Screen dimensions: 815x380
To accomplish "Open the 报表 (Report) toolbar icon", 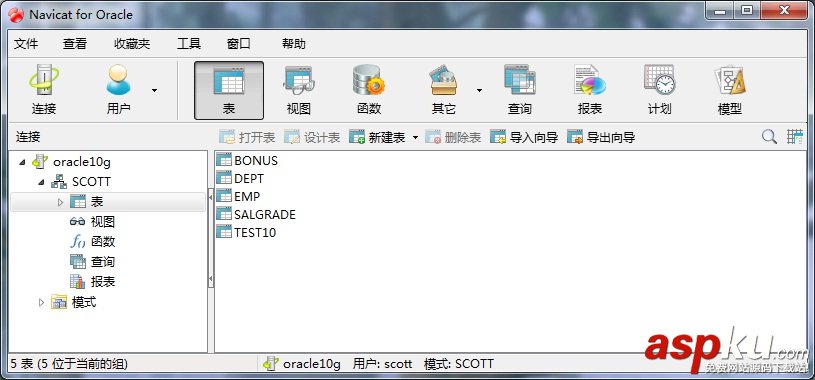I will click(x=589, y=90).
